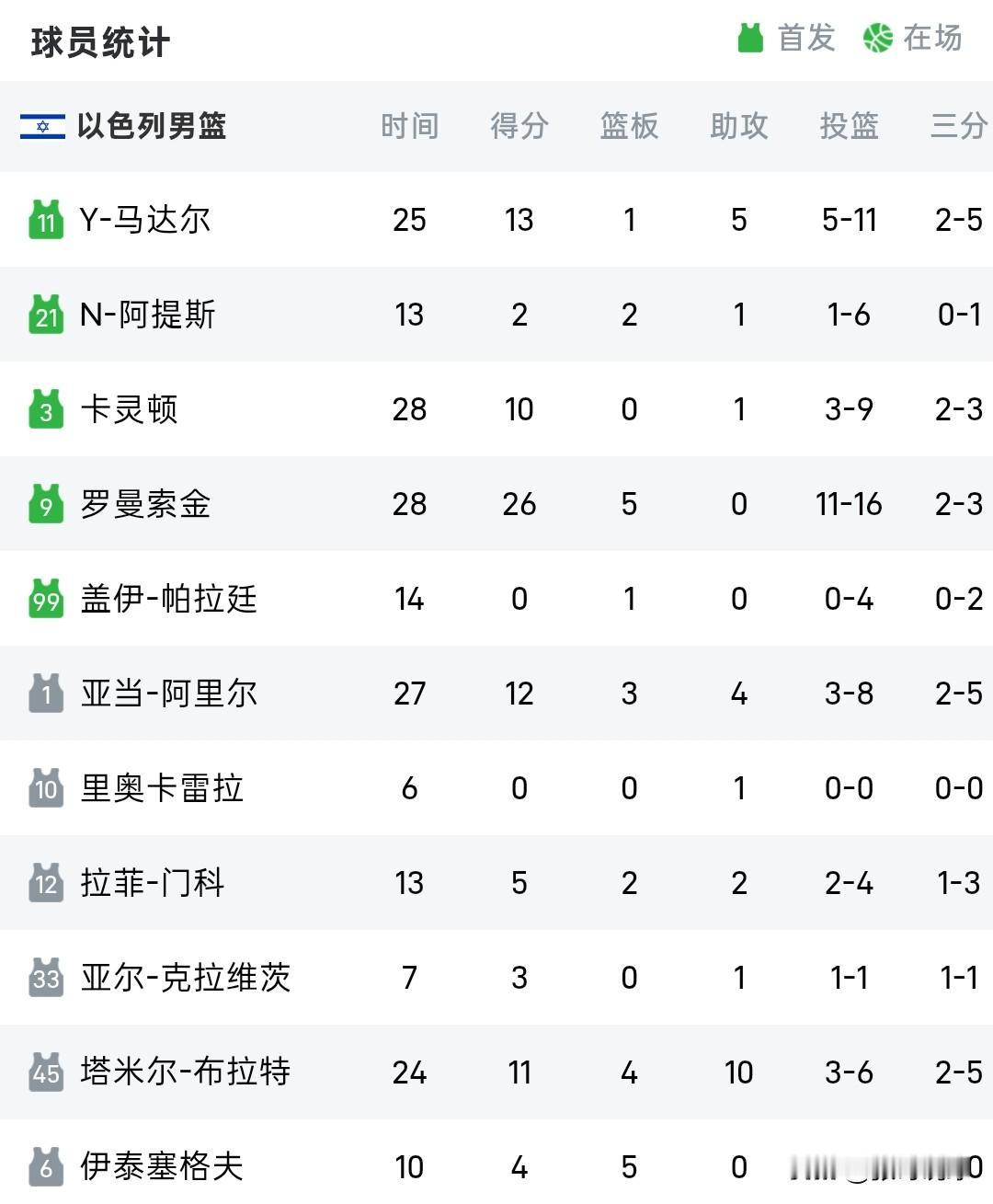Open player 塔米尔-布拉特 profile
This screenshot has height=1204, width=993.
click(x=186, y=1072)
